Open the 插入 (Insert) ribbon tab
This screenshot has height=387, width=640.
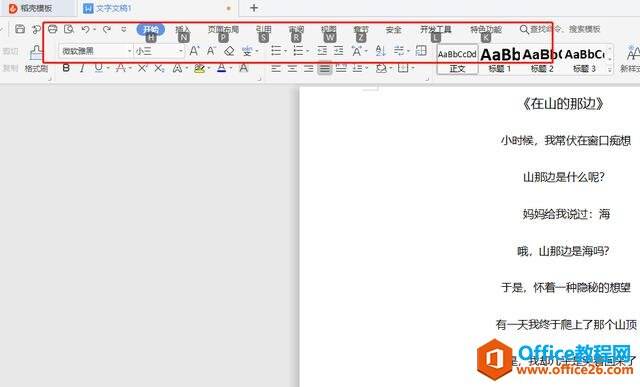tap(183, 29)
